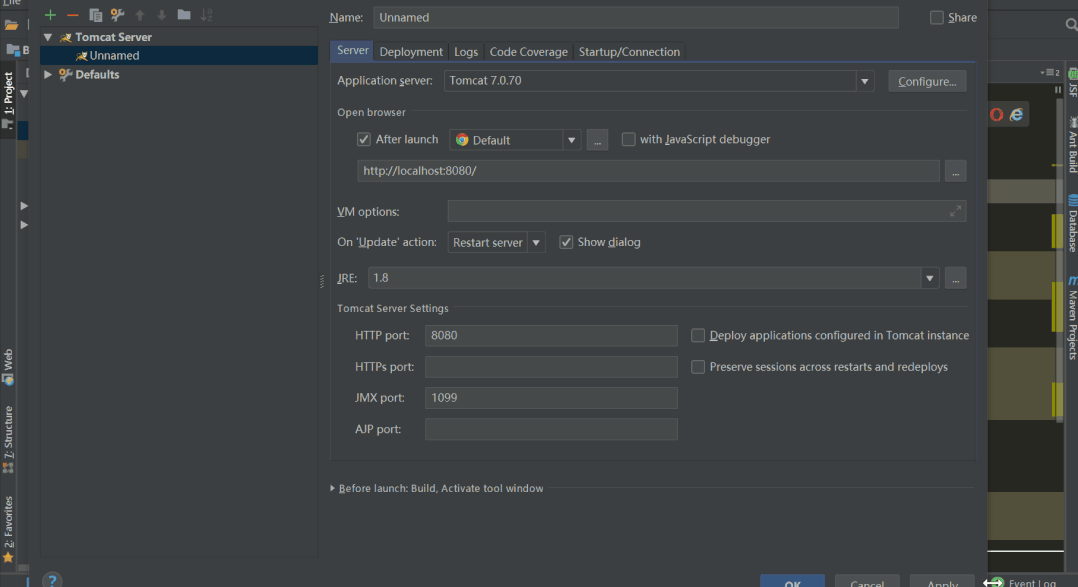Screen dimensions: 1078x587
Task: Click the AJP port field
Action: coord(551,430)
